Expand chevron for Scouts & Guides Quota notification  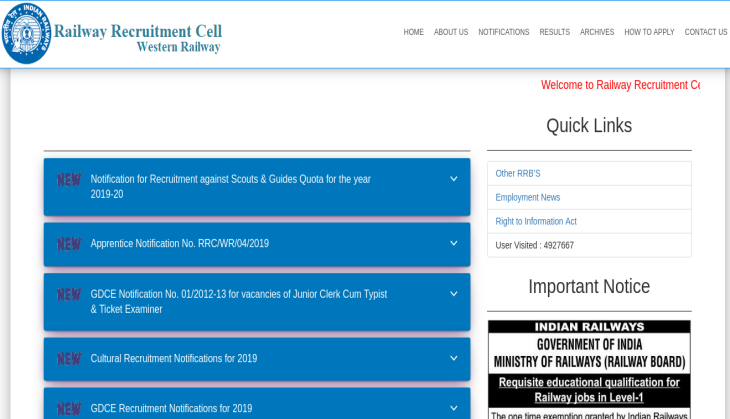click(453, 179)
